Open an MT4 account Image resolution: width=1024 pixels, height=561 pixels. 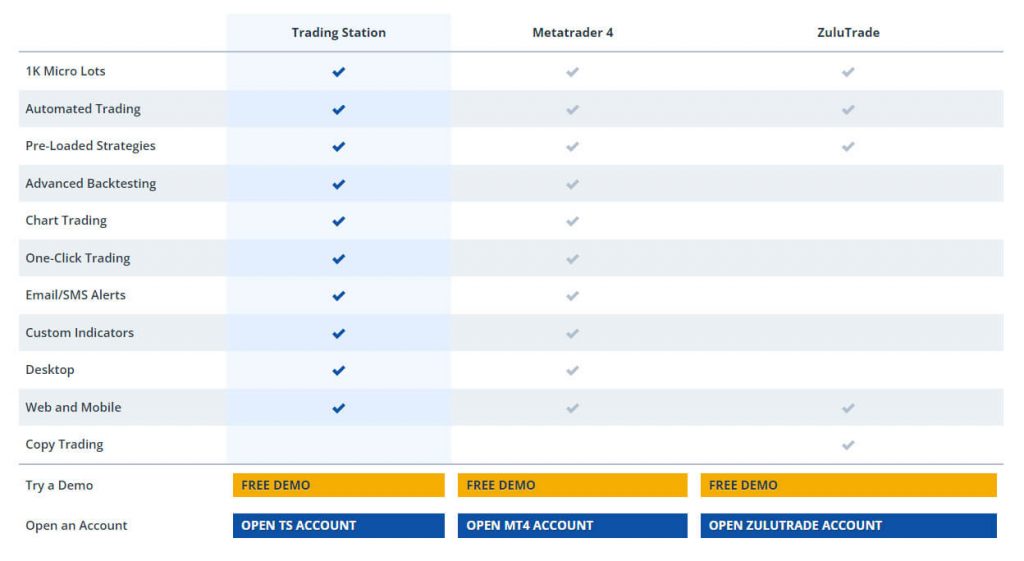pyautogui.click(x=572, y=526)
